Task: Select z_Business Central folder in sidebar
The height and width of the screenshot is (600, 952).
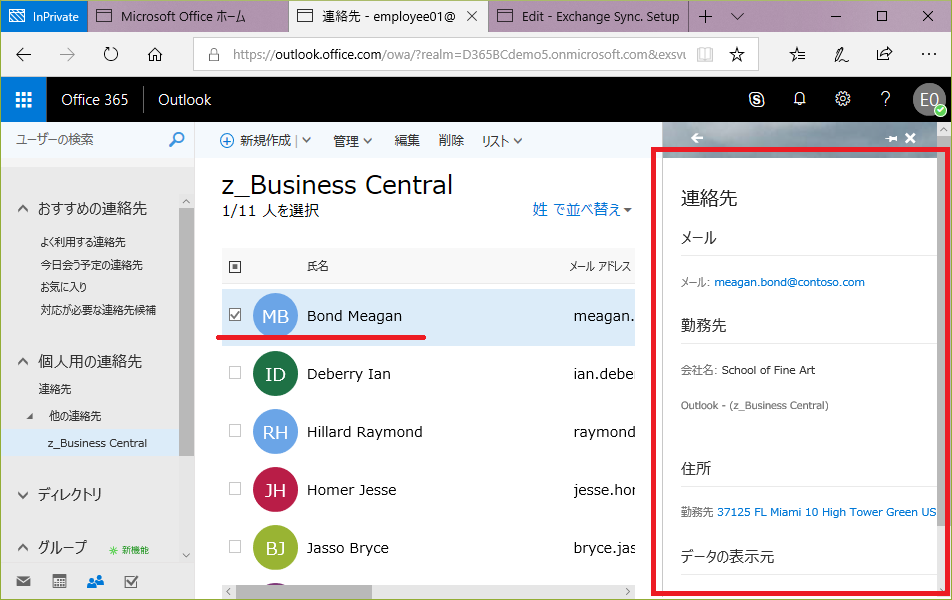Action: point(97,443)
